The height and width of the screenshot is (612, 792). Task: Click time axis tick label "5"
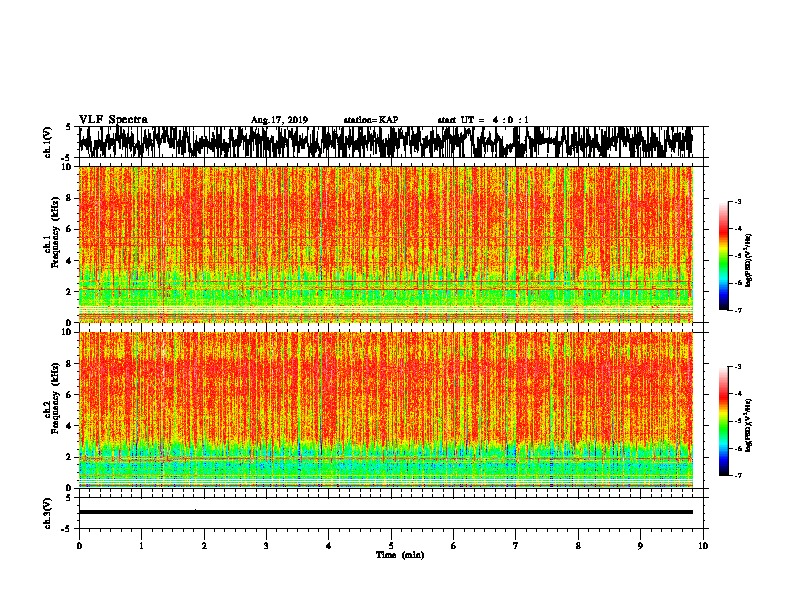point(391,546)
